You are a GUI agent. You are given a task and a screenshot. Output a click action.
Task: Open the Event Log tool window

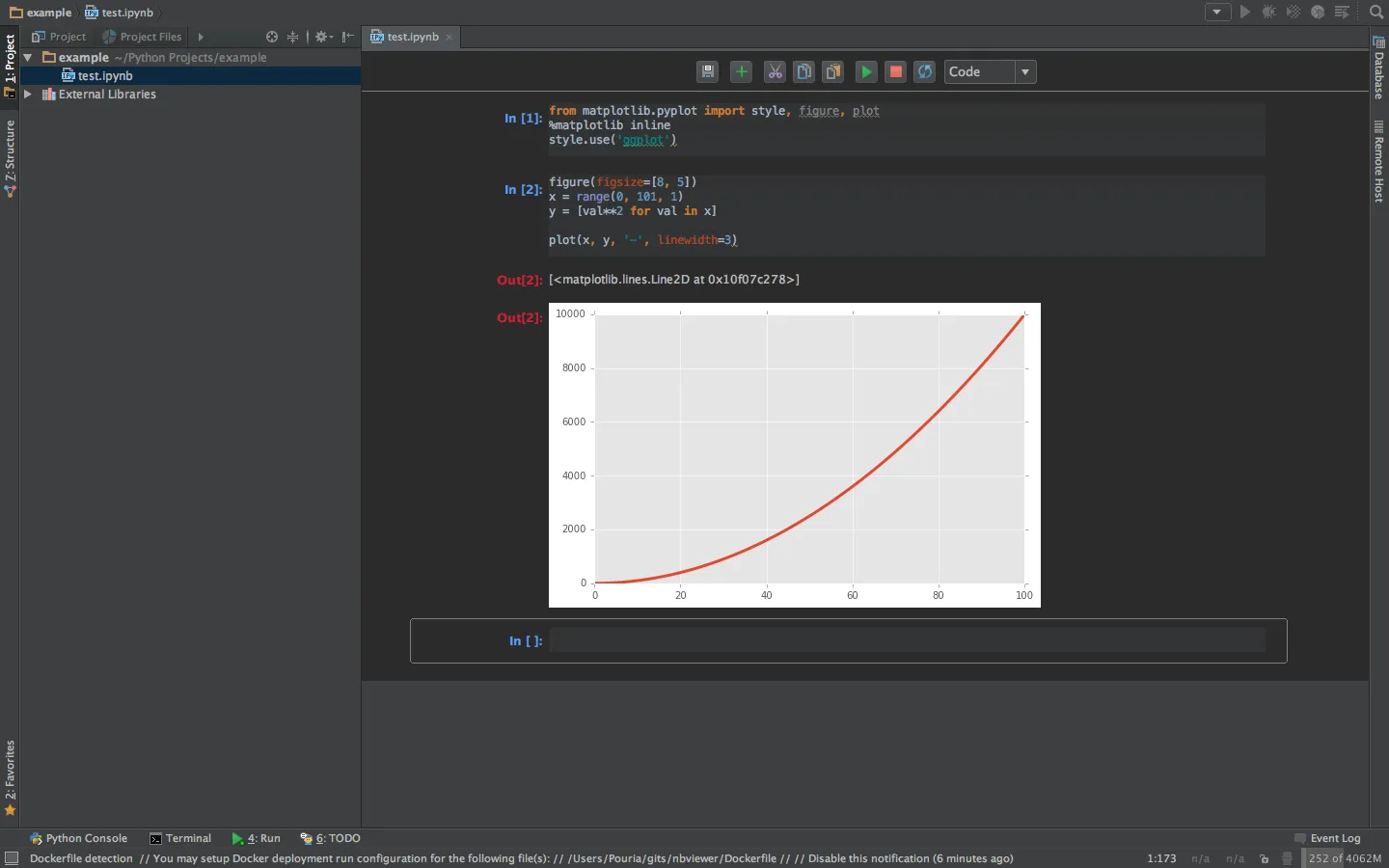click(x=1327, y=838)
